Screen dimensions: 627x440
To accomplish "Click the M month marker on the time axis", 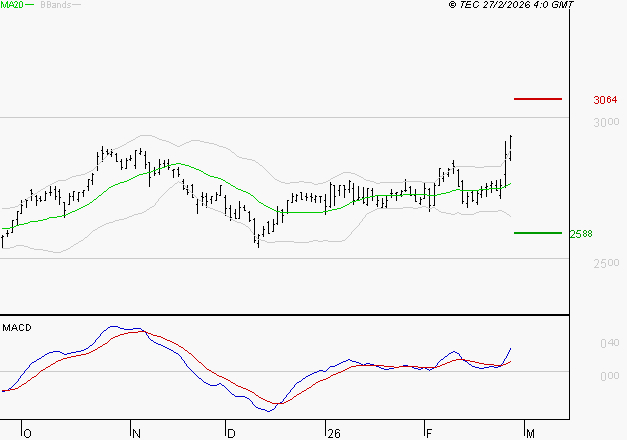I will [x=530, y=434].
